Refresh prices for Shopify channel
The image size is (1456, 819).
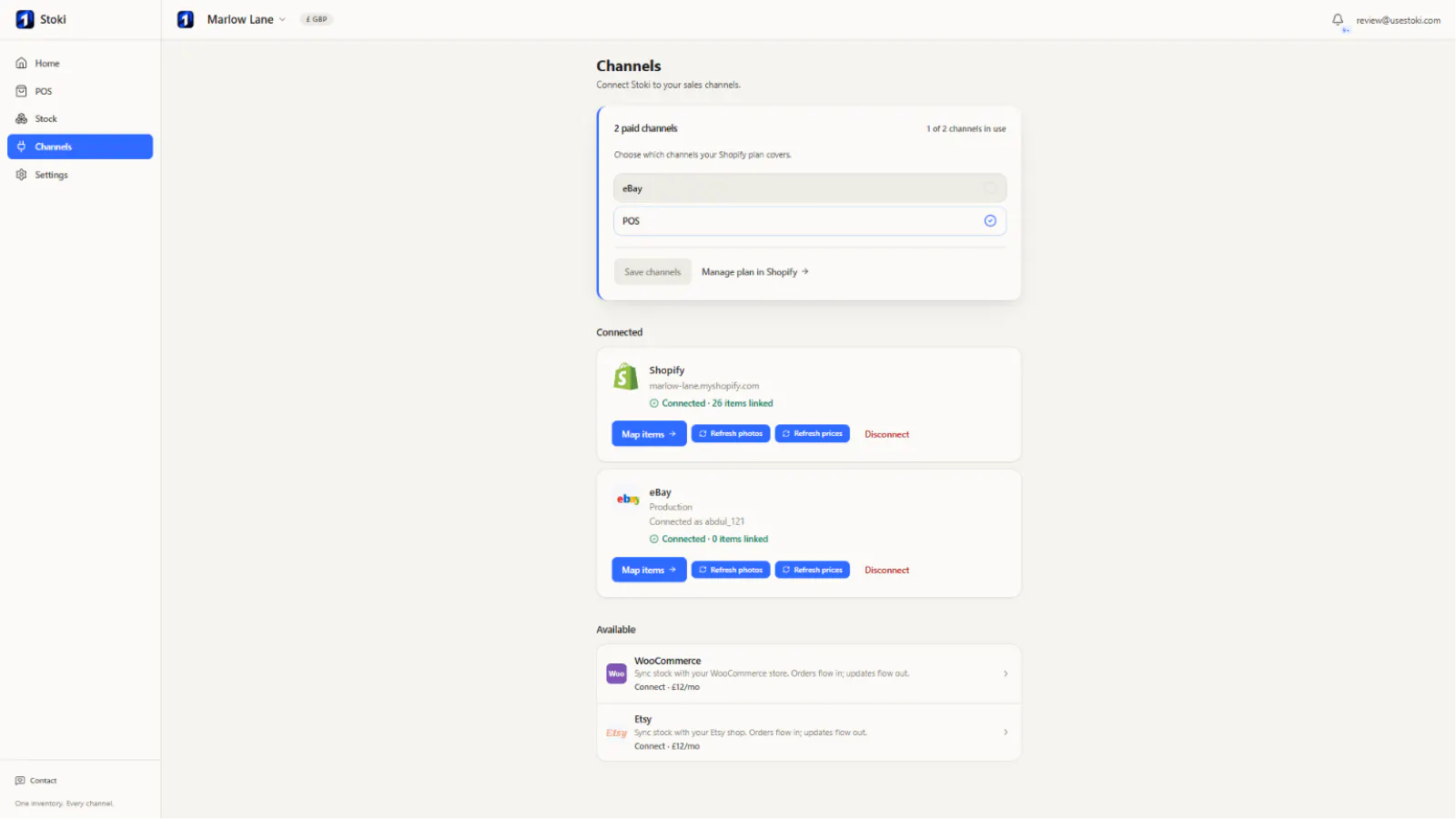pos(813,434)
